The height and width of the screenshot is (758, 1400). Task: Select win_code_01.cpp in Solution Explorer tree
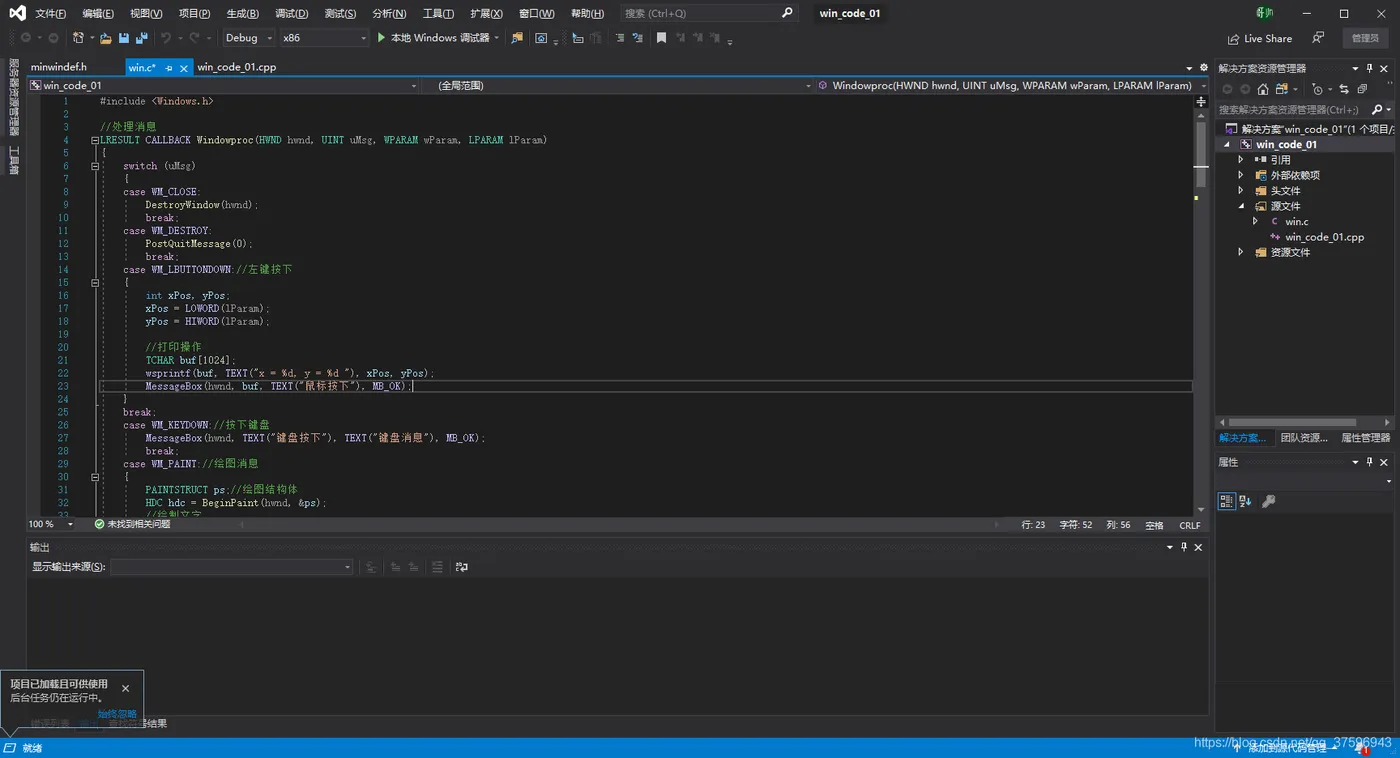click(1324, 237)
